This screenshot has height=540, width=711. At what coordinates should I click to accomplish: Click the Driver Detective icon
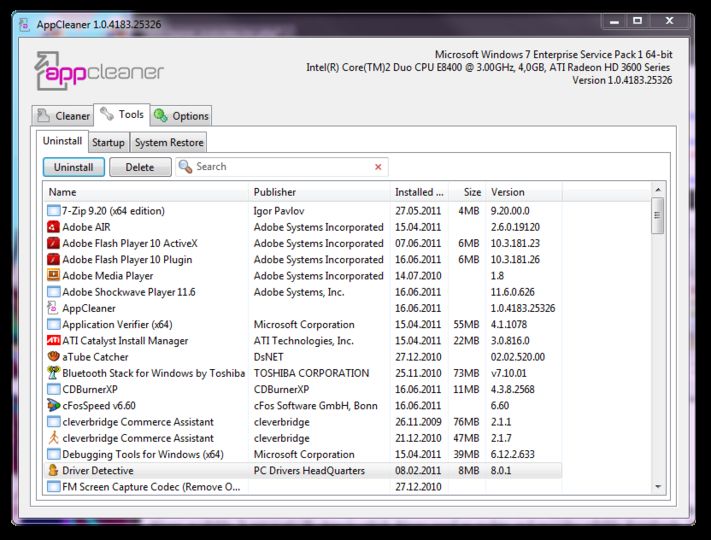(54, 471)
